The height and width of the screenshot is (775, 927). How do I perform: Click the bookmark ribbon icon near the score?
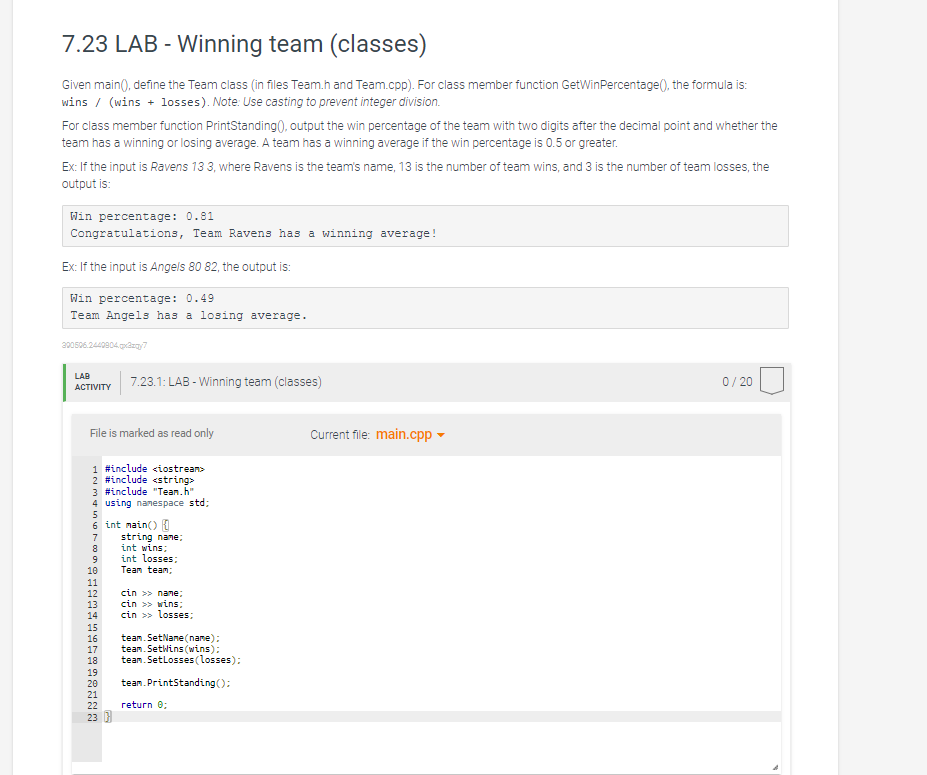click(x=771, y=381)
